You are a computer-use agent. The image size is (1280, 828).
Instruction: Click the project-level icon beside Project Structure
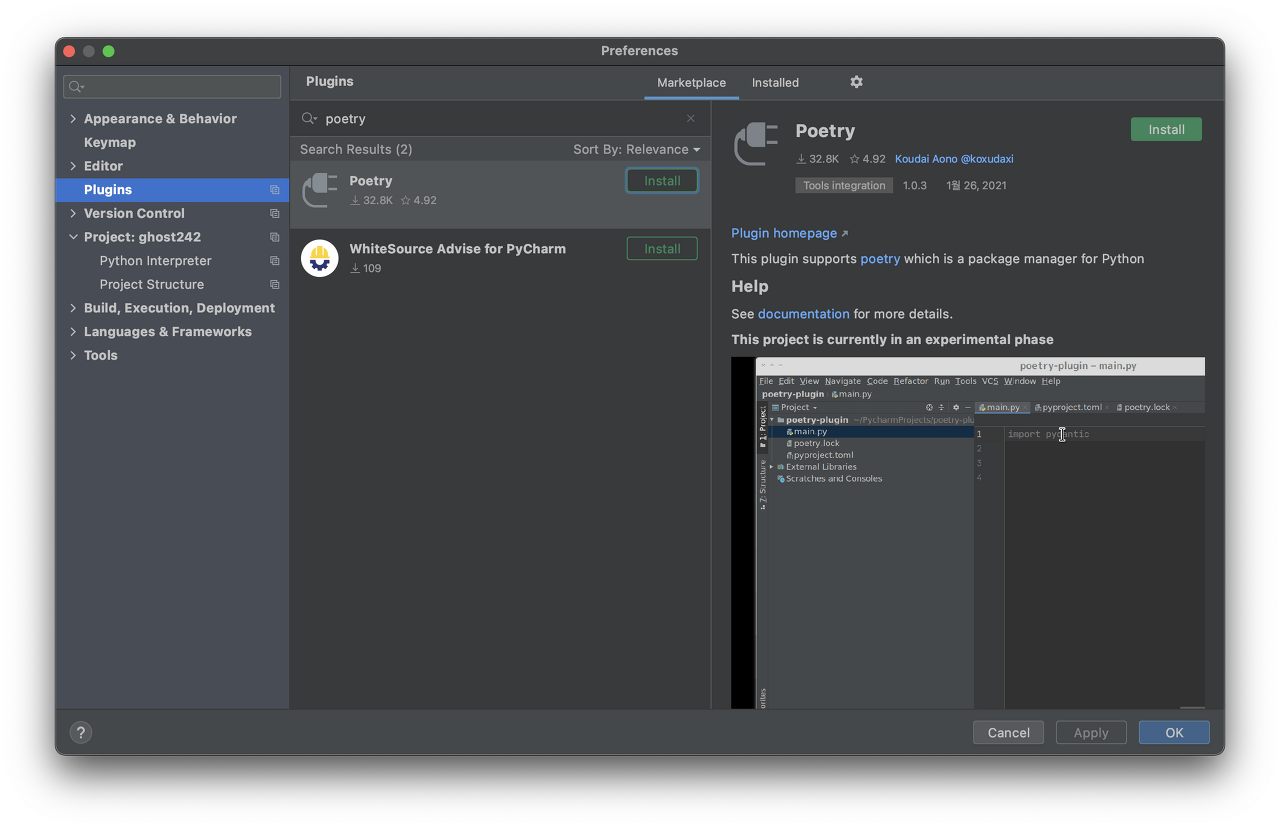[275, 284]
